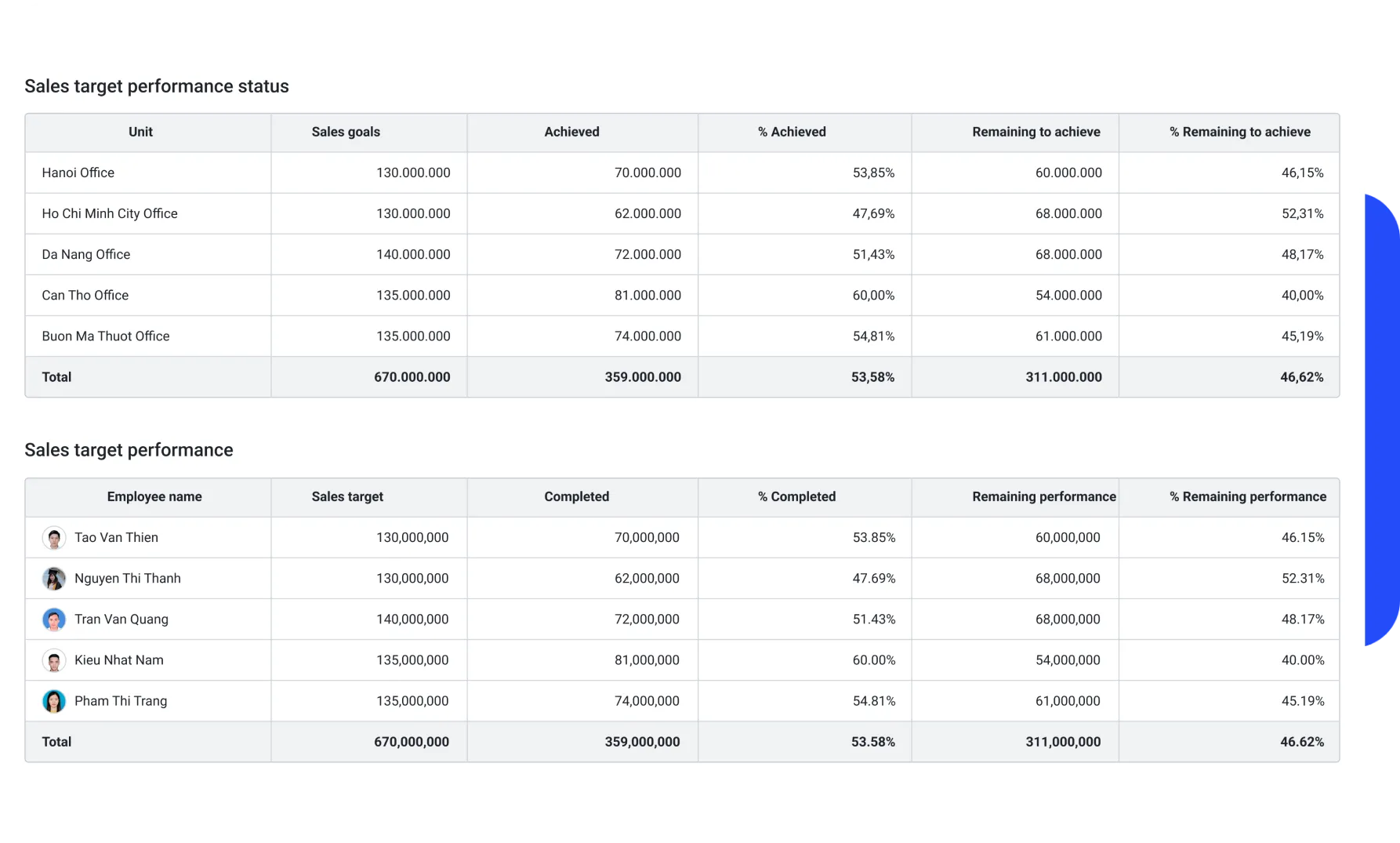Click the Sales target performance heading
The width and height of the screenshot is (1400, 843).
[129, 449]
